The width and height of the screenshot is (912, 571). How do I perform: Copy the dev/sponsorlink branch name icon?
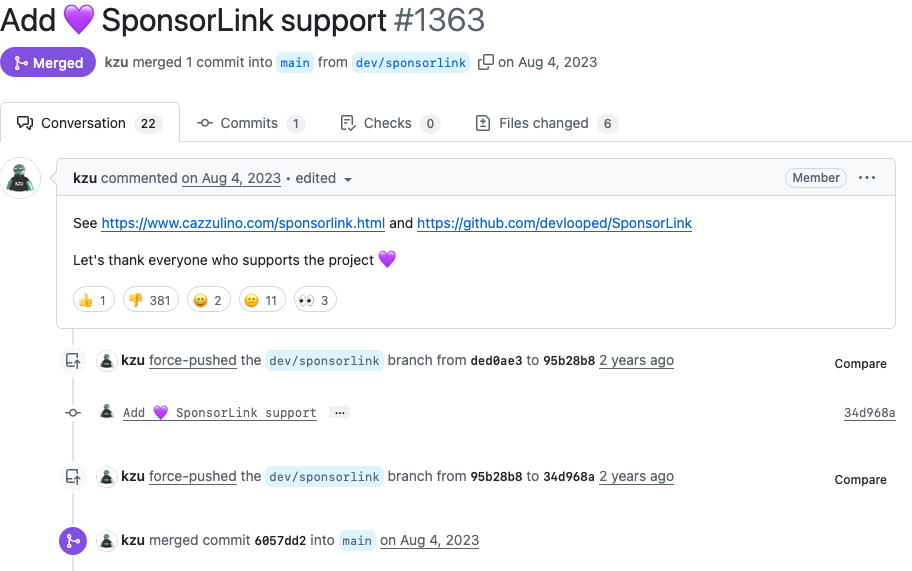coord(486,62)
